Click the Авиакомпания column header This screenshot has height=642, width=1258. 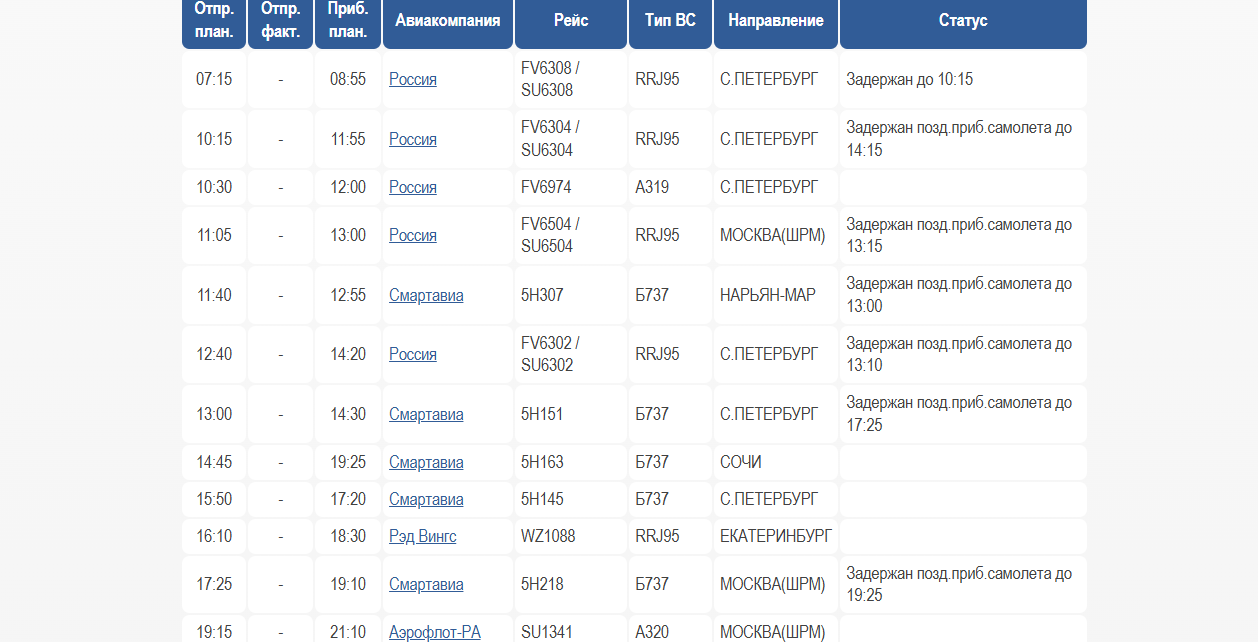point(448,21)
